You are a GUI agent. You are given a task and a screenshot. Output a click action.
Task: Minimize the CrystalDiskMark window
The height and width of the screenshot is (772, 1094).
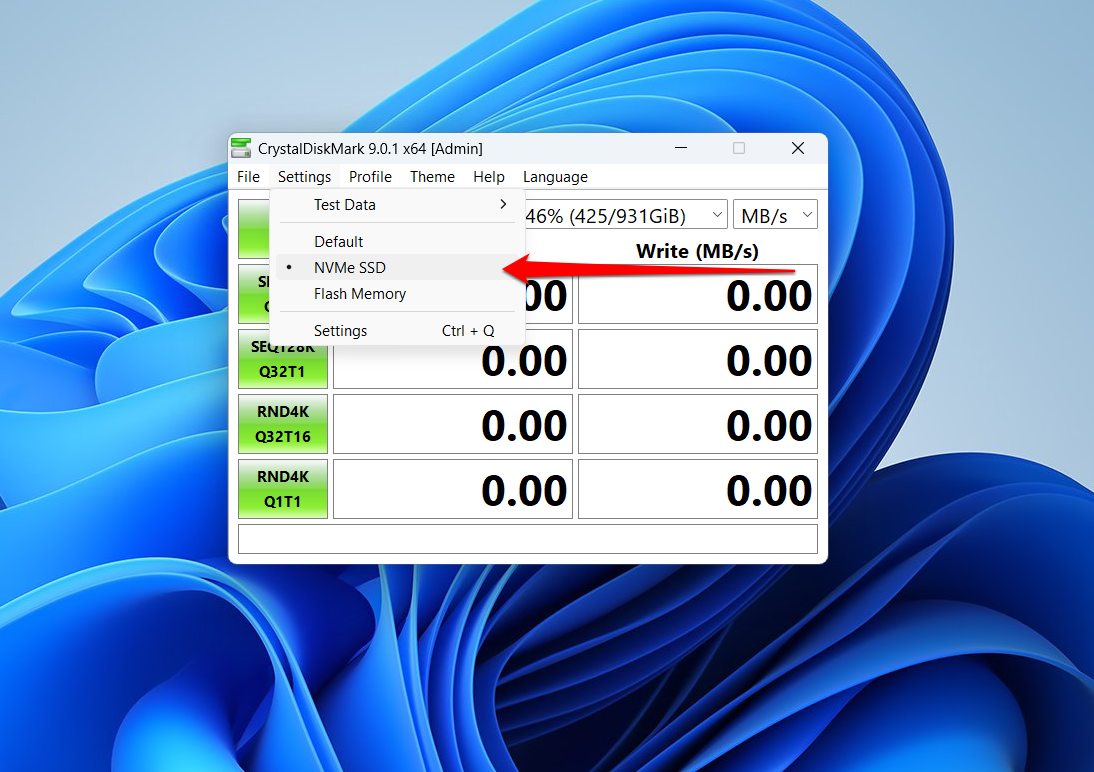pyautogui.click(x=680, y=149)
